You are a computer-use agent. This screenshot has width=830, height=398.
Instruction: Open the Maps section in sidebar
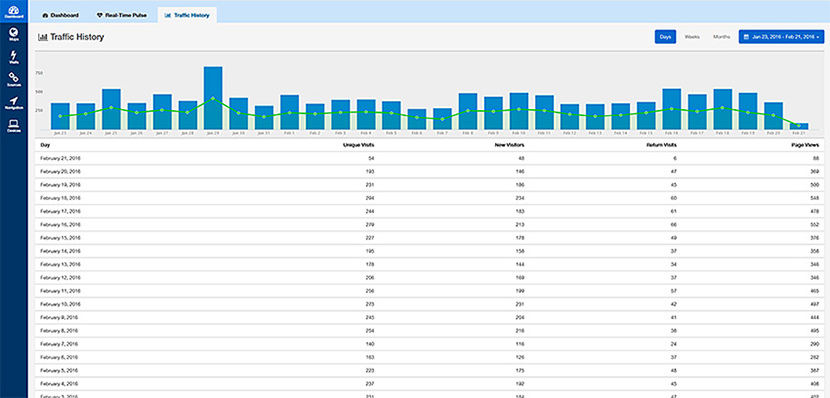14,34
